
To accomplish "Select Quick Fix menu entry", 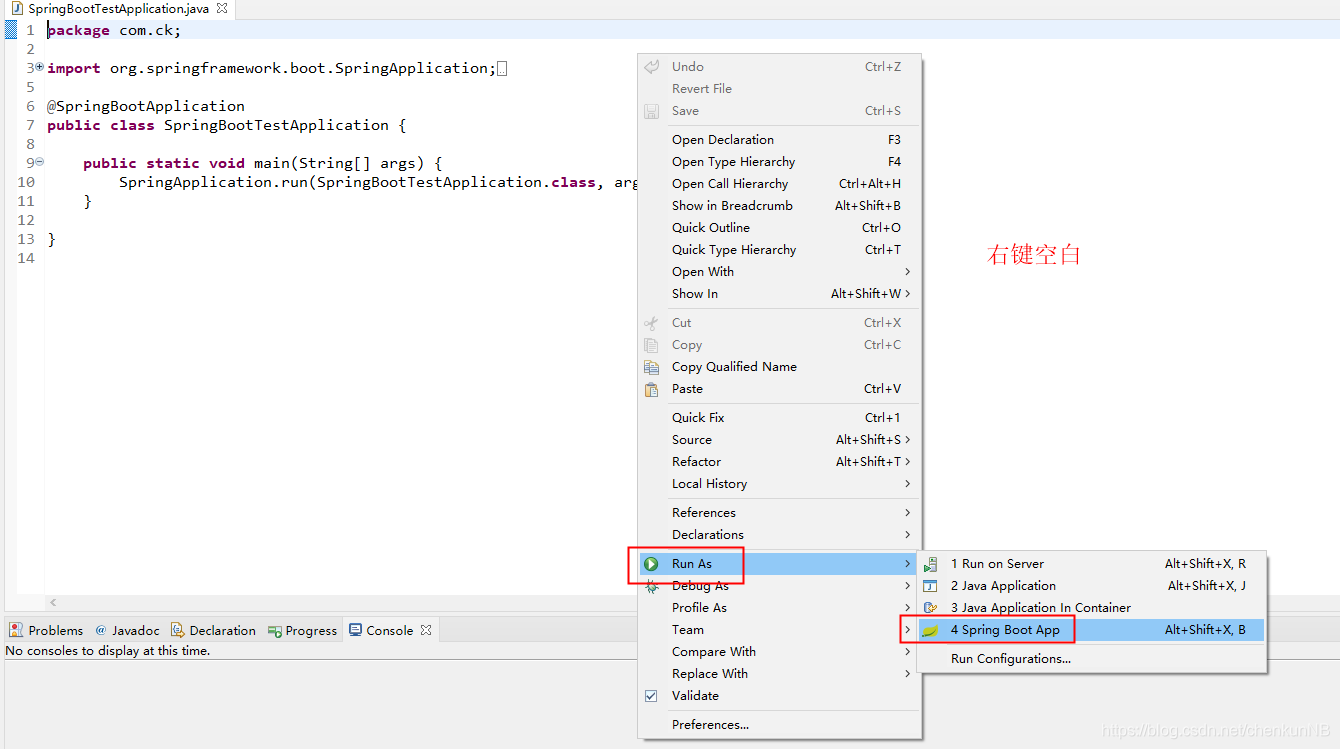I will pyautogui.click(x=780, y=418).
